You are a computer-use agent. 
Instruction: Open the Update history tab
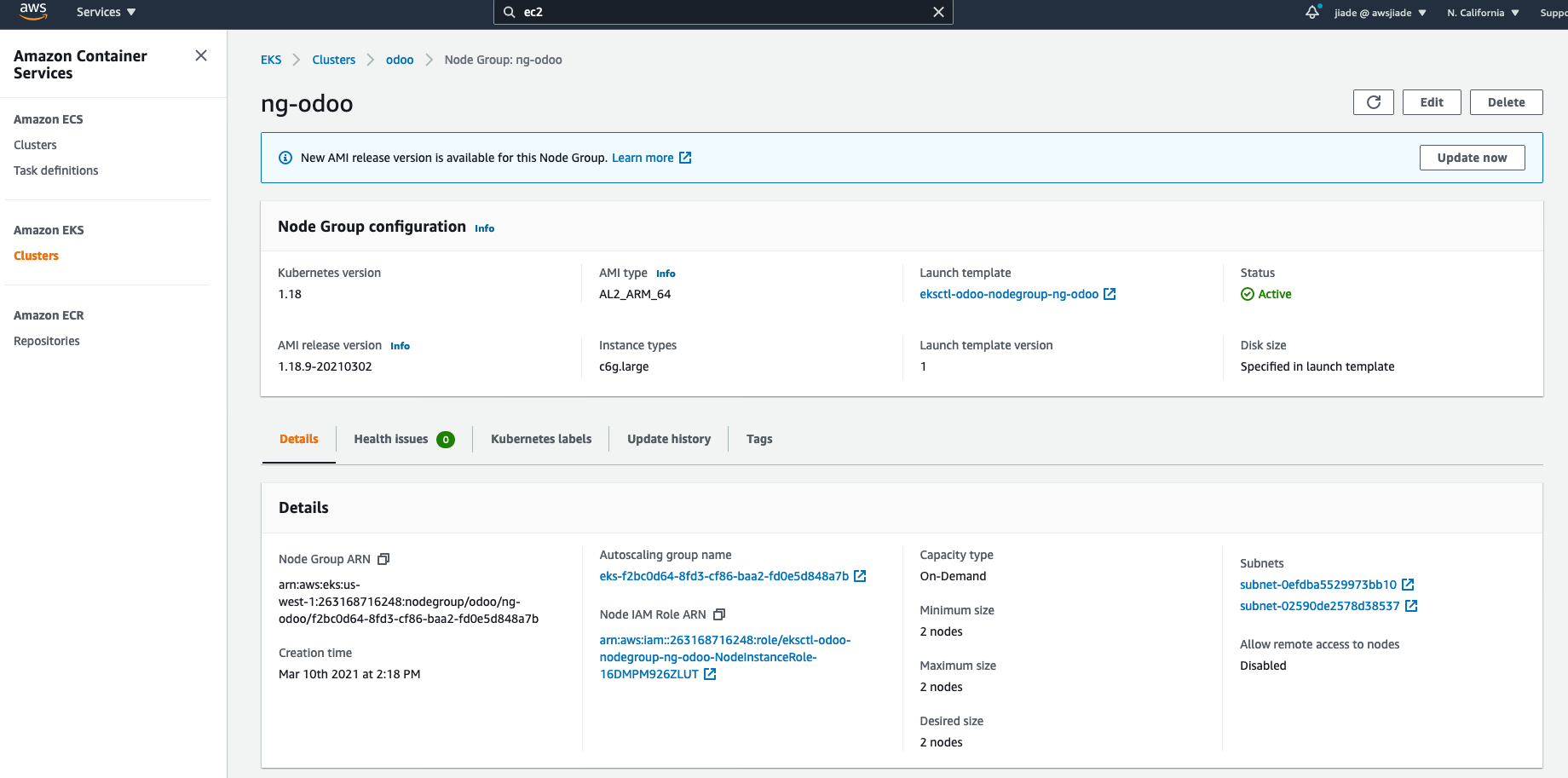coord(669,439)
